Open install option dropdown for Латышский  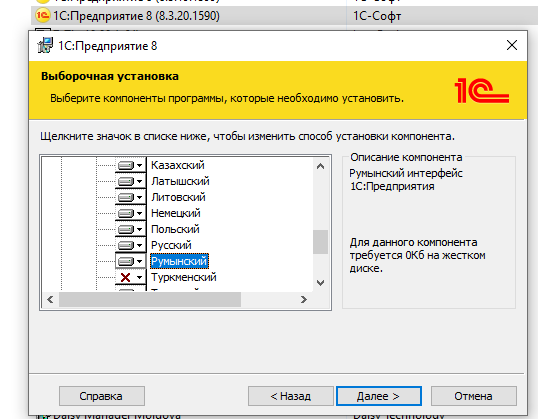tap(130, 181)
